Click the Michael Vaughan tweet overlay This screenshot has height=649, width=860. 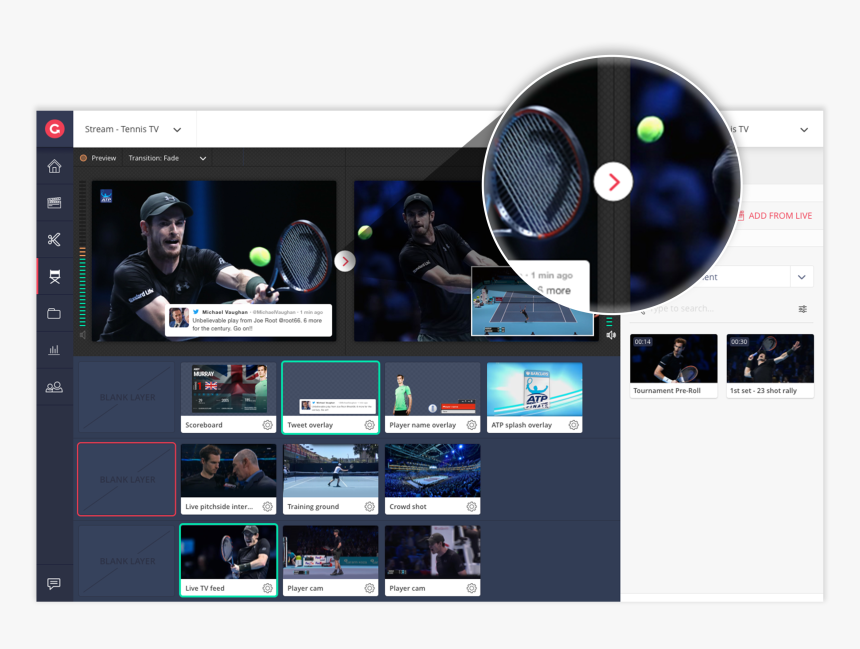(x=248, y=320)
